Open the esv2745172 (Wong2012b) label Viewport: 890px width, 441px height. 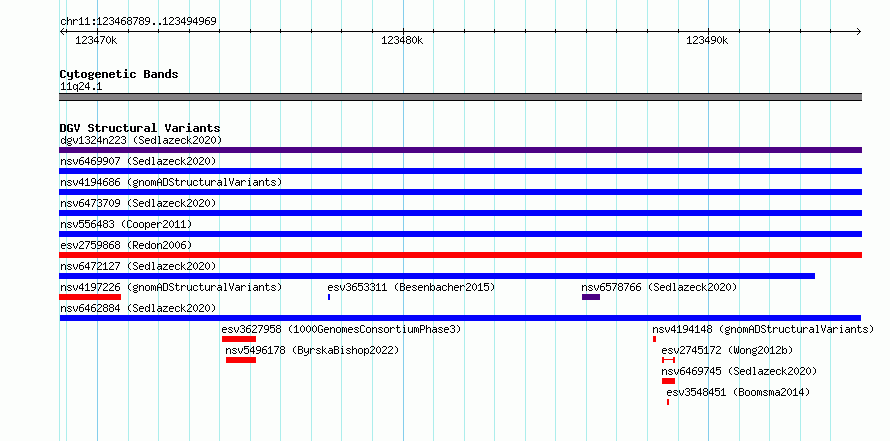728,350
